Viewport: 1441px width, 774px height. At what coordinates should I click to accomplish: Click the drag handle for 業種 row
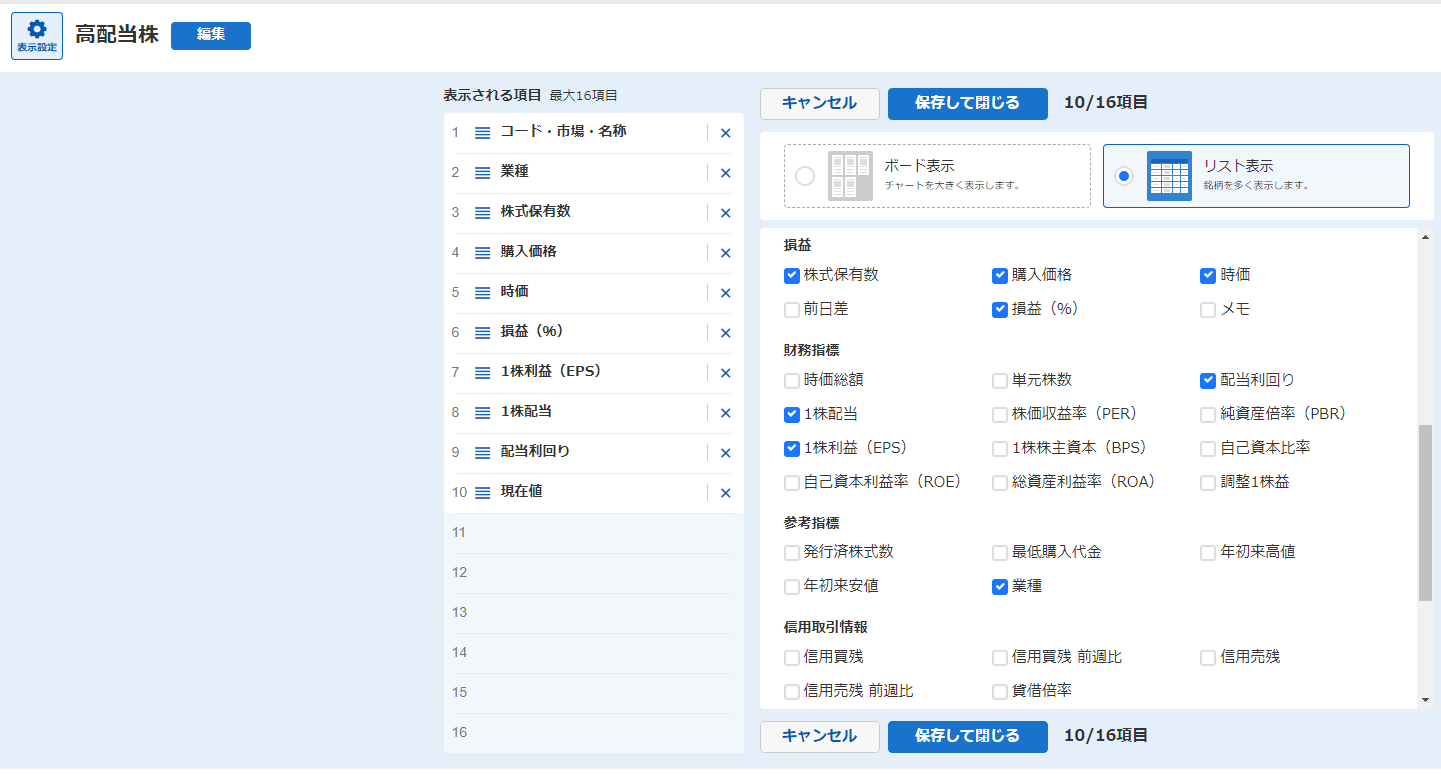click(482, 172)
